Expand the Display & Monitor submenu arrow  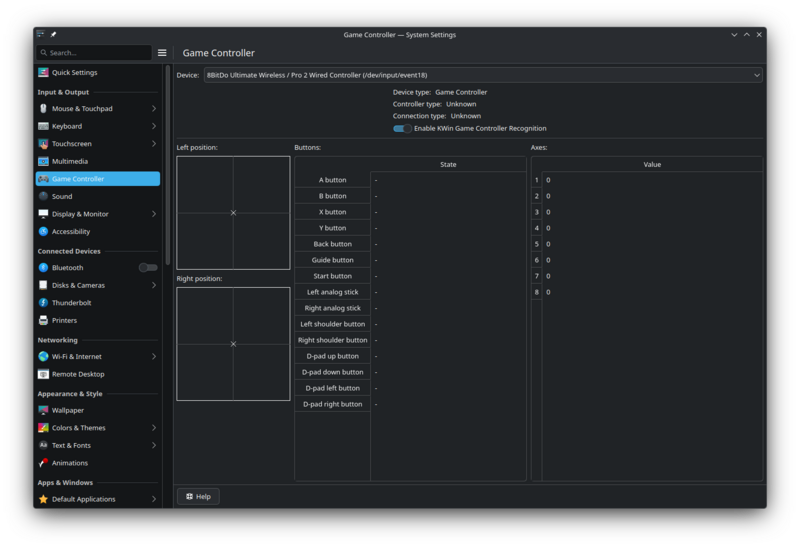pos(153,214)
